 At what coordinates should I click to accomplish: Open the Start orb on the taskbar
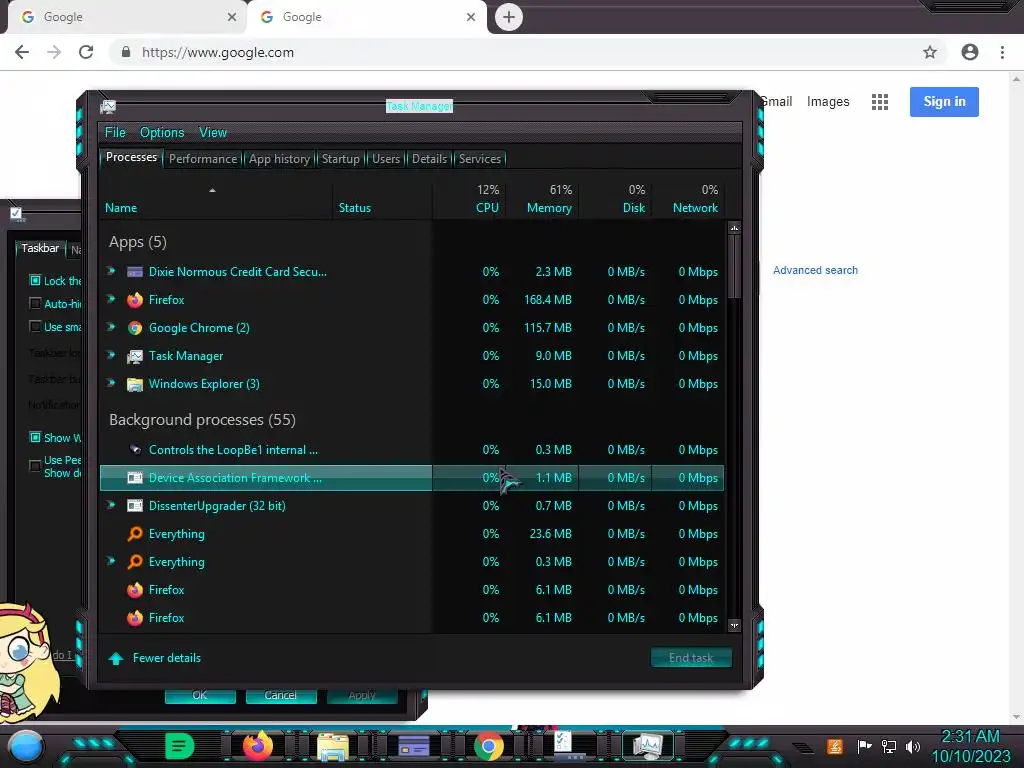pos(26,747)
